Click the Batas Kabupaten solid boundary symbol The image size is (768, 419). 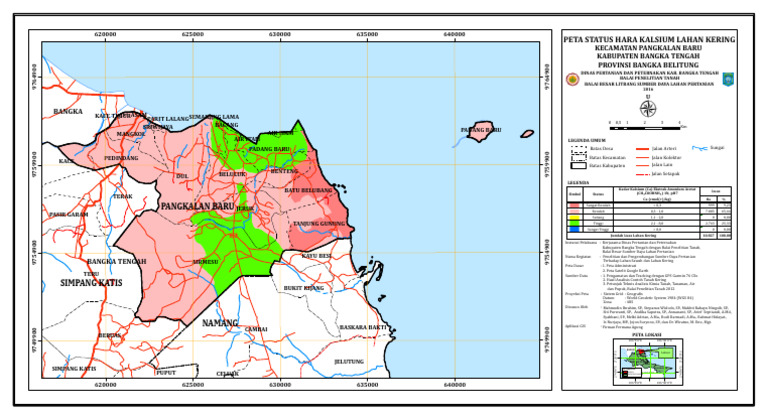[x=578, y=166]
